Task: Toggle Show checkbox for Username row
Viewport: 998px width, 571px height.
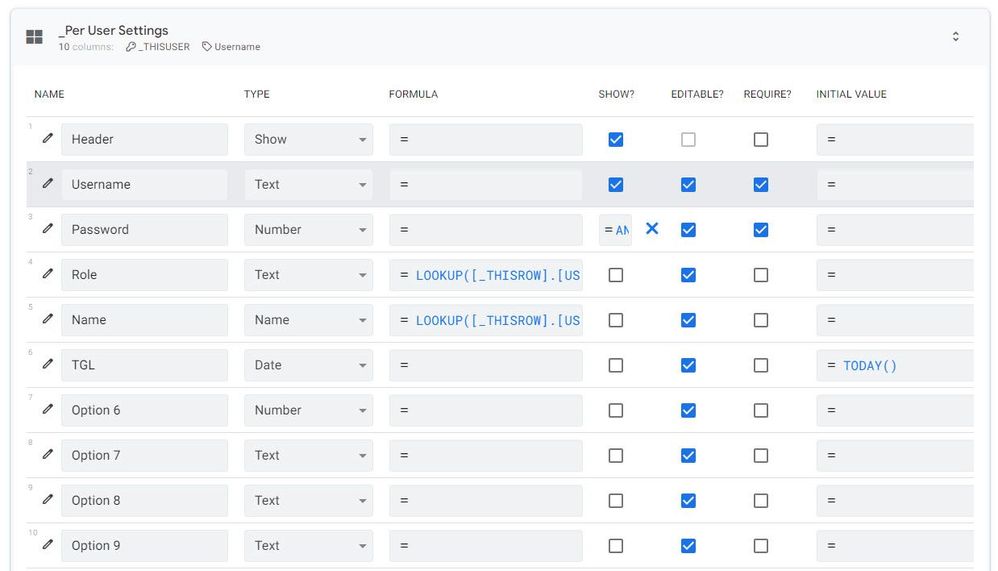Action: (x=615, y=185)
